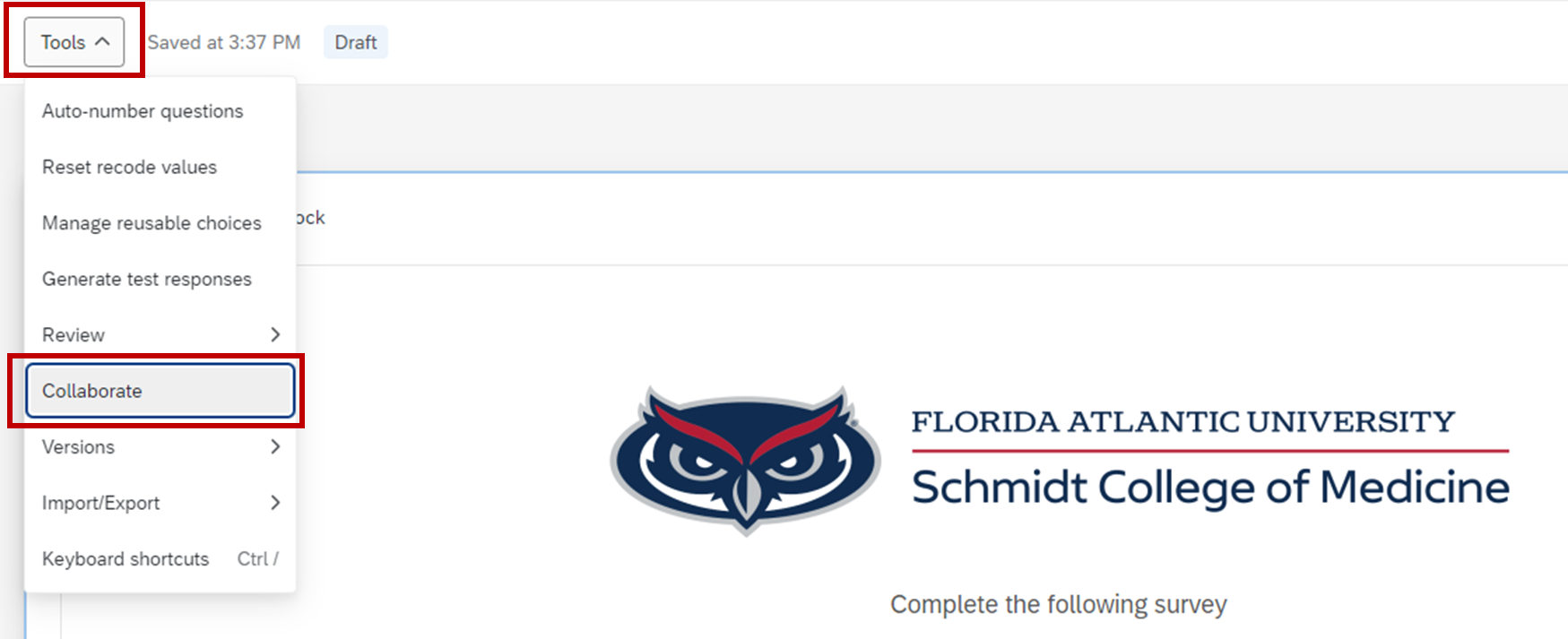Expand the Import/Export chevron arrow
Screen dimensions: 1568x639
[275, 503]
